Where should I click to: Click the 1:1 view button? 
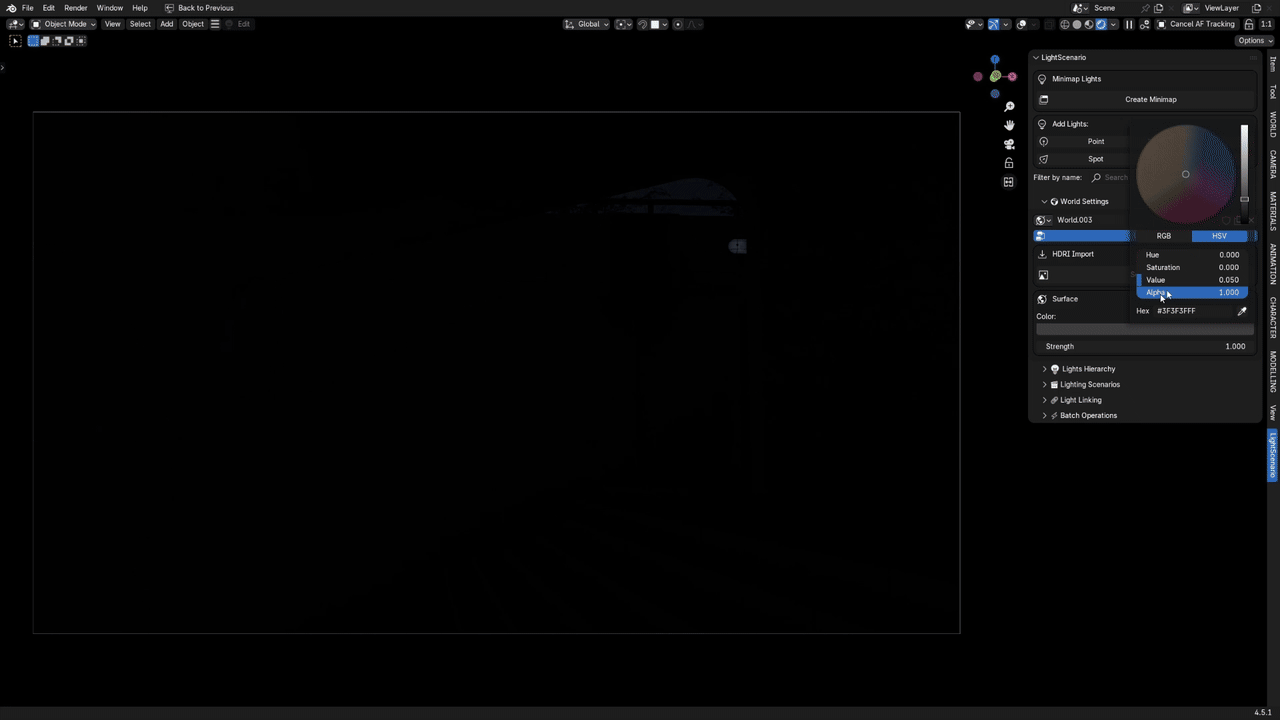1266,24
